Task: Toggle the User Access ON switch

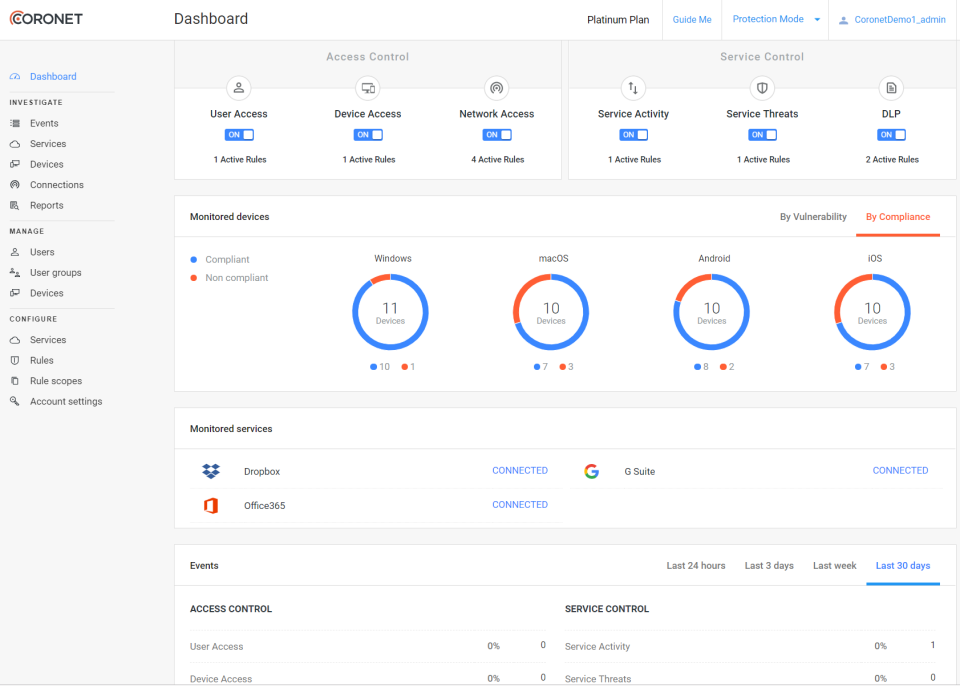Action: pyautogui.click(x=240, y=135)
